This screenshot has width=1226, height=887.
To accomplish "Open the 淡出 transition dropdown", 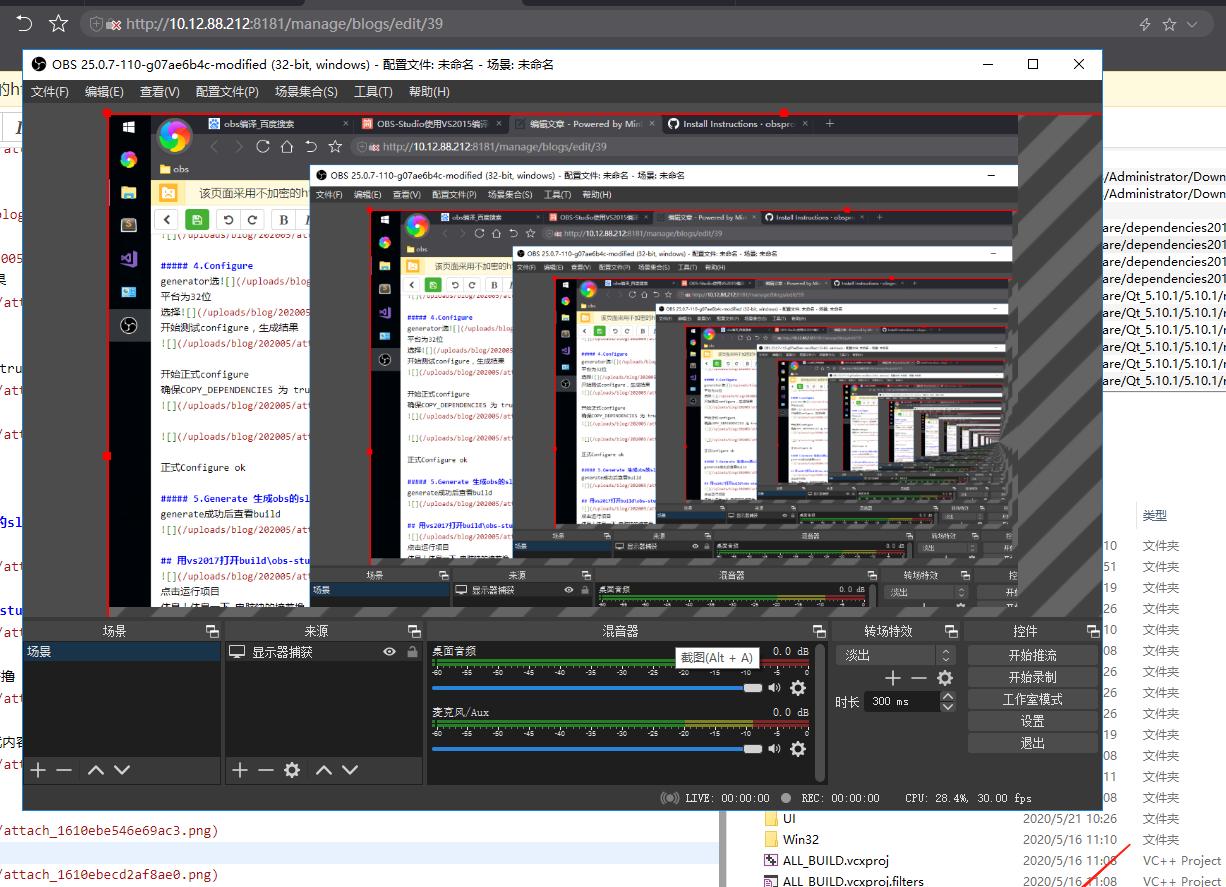I will click(896, 655).
